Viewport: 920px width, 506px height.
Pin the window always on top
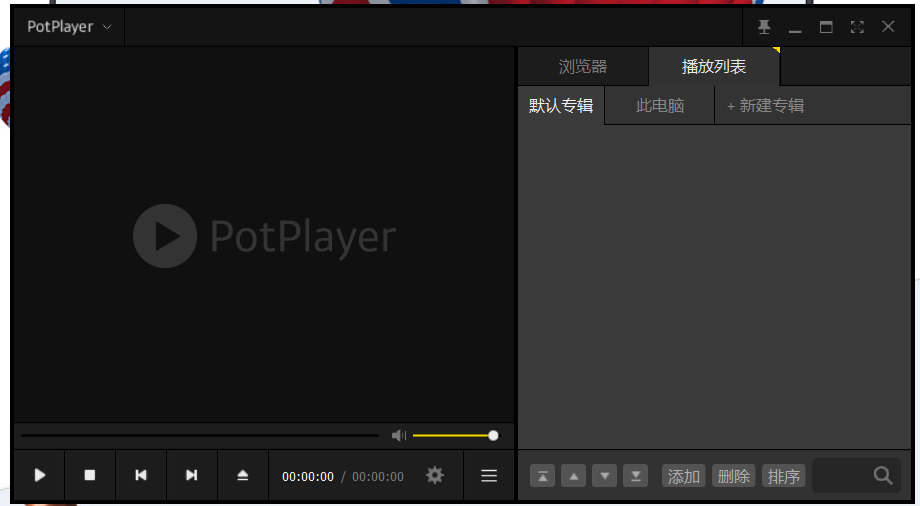(764, 27)
